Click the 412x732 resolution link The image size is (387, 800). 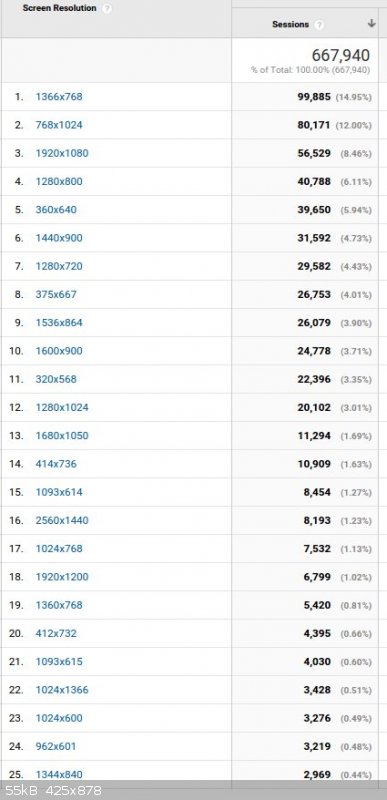[56, 633]
